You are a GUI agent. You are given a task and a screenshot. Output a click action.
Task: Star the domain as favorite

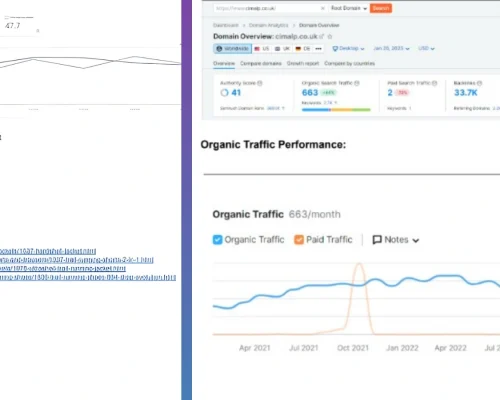click(330, 36)
